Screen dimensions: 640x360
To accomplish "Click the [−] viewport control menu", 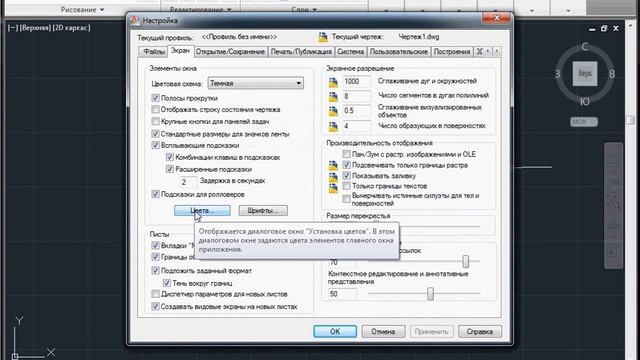I will tap(13, 28).
